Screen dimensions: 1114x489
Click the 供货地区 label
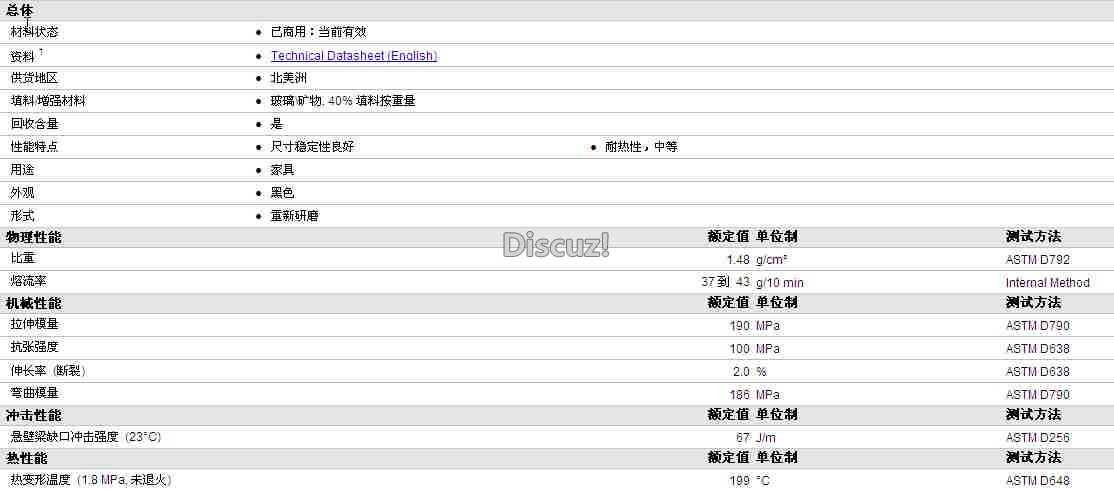(x=34, y=78)
